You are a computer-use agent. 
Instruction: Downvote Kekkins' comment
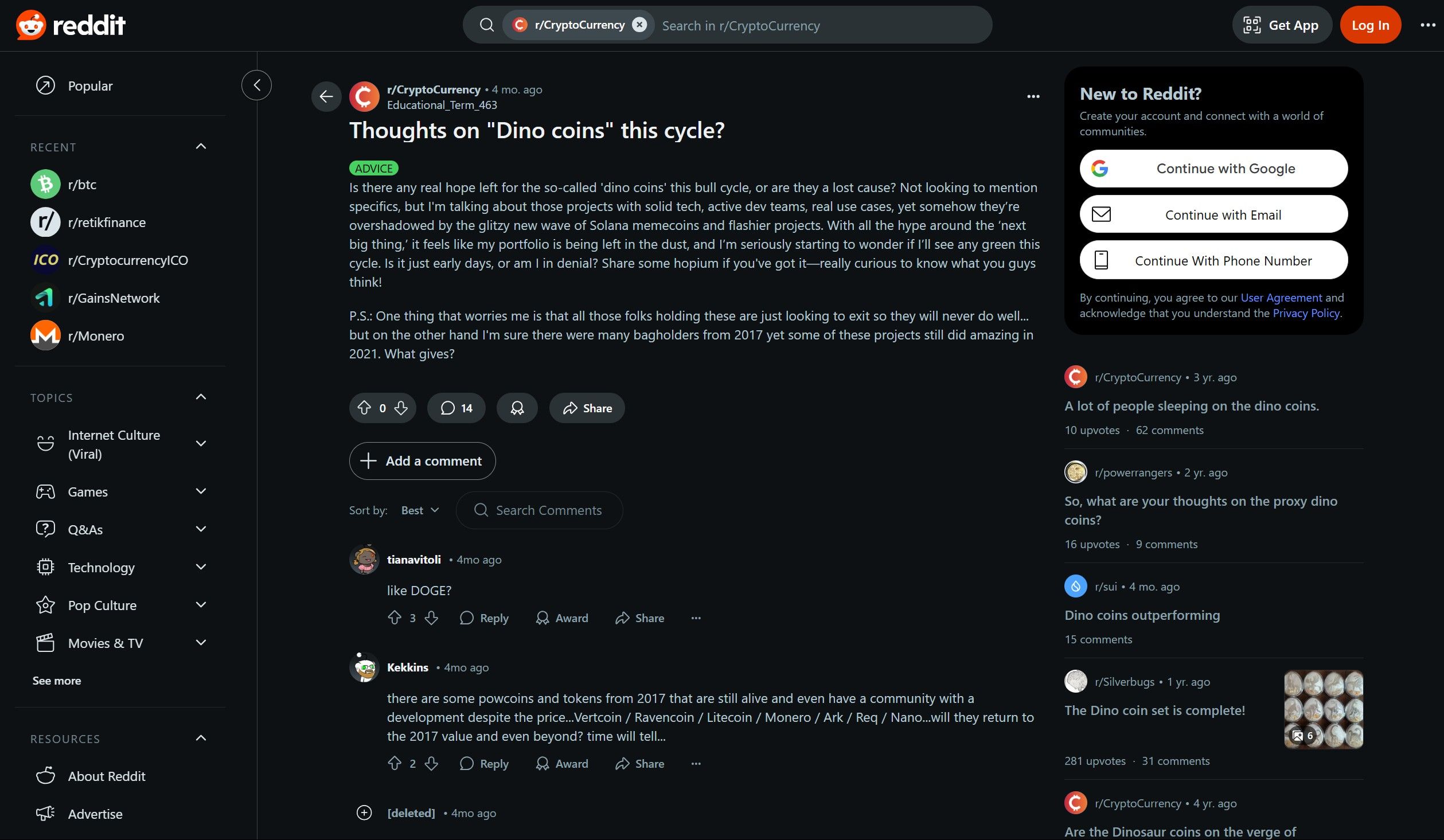click(431, 763)
